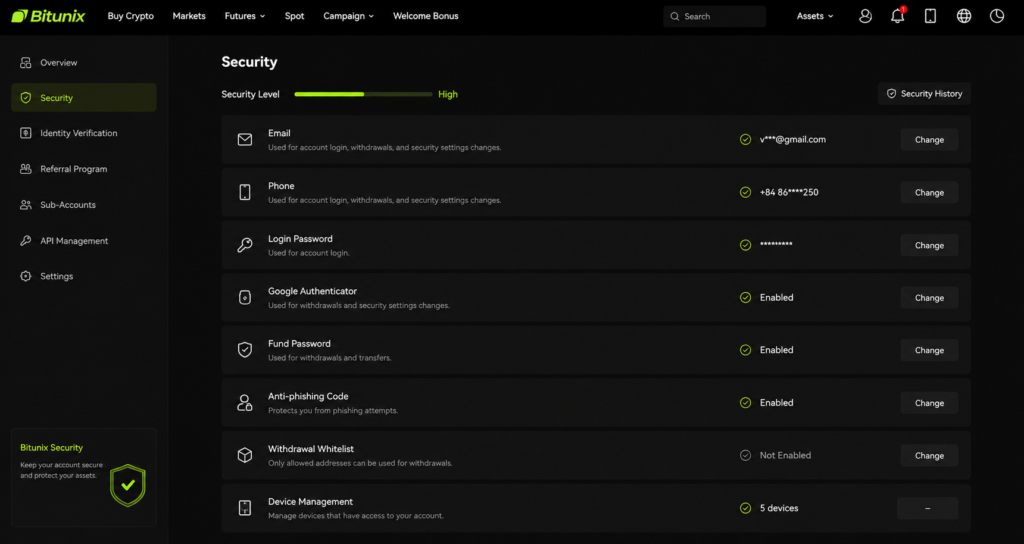Go to Markets
Viewport: 1024px width, 544px height.
(189, 16)
